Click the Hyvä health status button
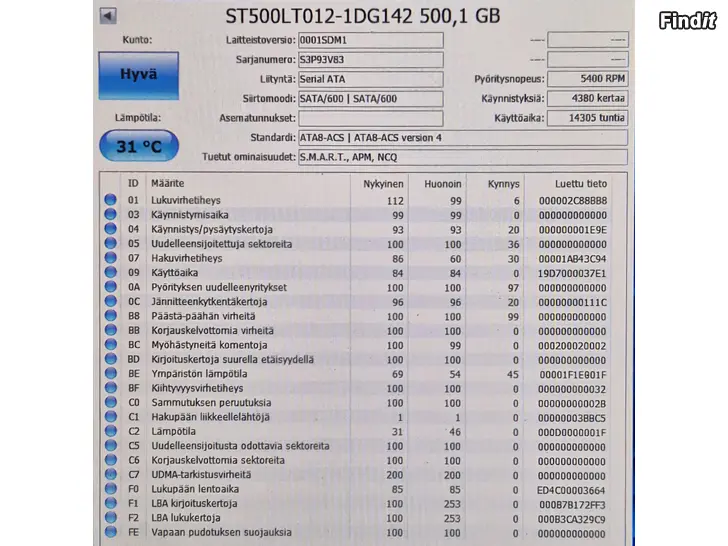Image resolution: width=728 pixels, height=546 pixels. click(138, 75)
